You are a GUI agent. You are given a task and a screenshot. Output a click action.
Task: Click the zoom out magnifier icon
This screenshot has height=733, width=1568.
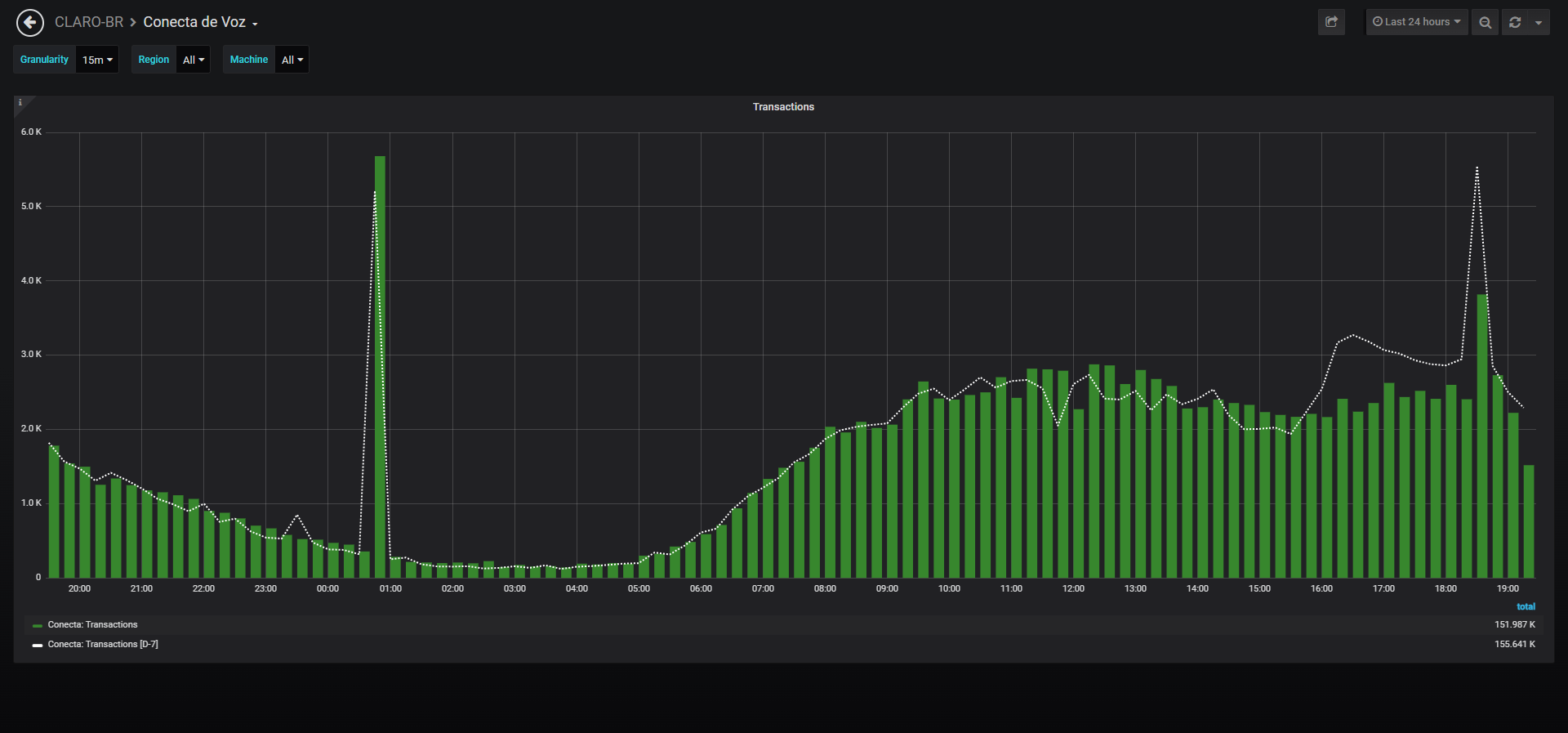1485,22
